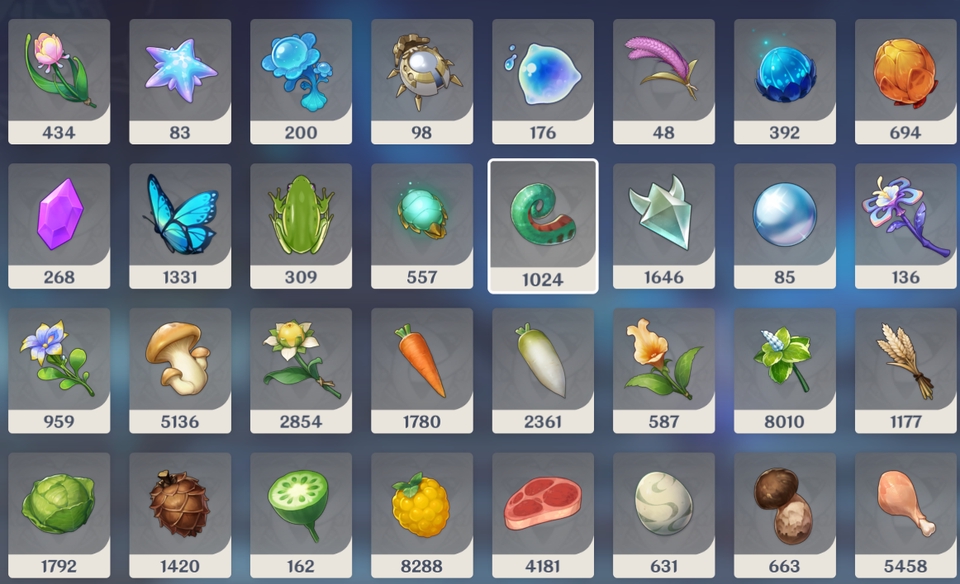Click the white pearl orb item with 85
960x584 pixels.
coord(784,226)
